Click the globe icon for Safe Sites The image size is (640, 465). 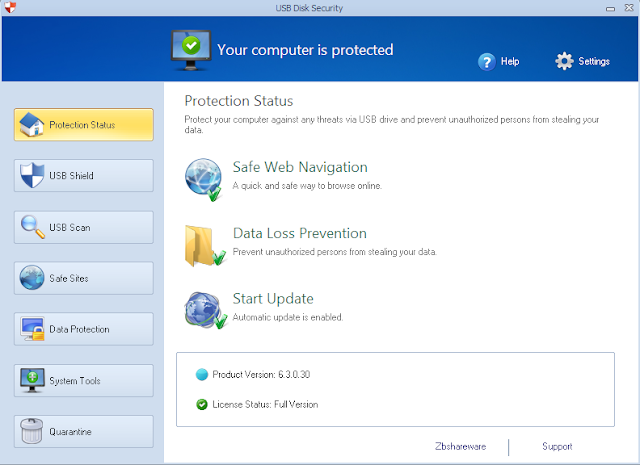(x=32, y=278)
